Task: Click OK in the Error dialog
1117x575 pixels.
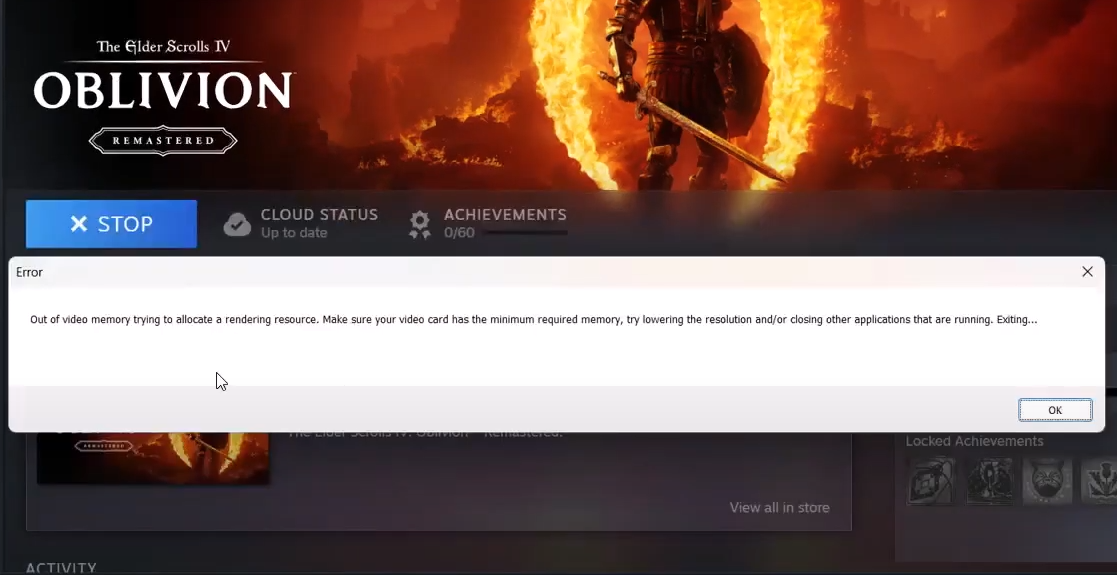Action: (1055, 410)
